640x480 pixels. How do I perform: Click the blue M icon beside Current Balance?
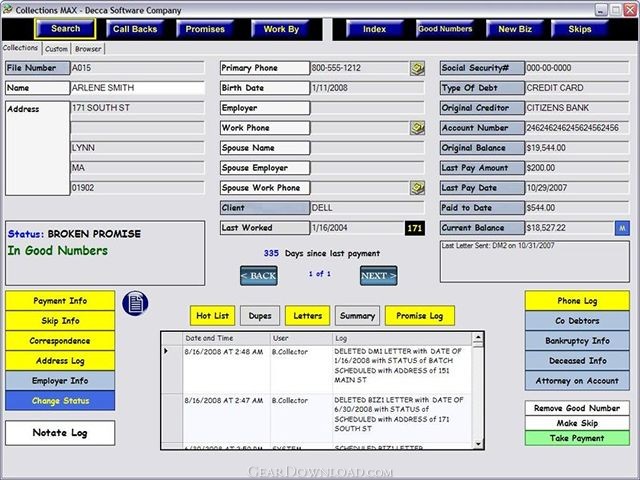(622, 228)
